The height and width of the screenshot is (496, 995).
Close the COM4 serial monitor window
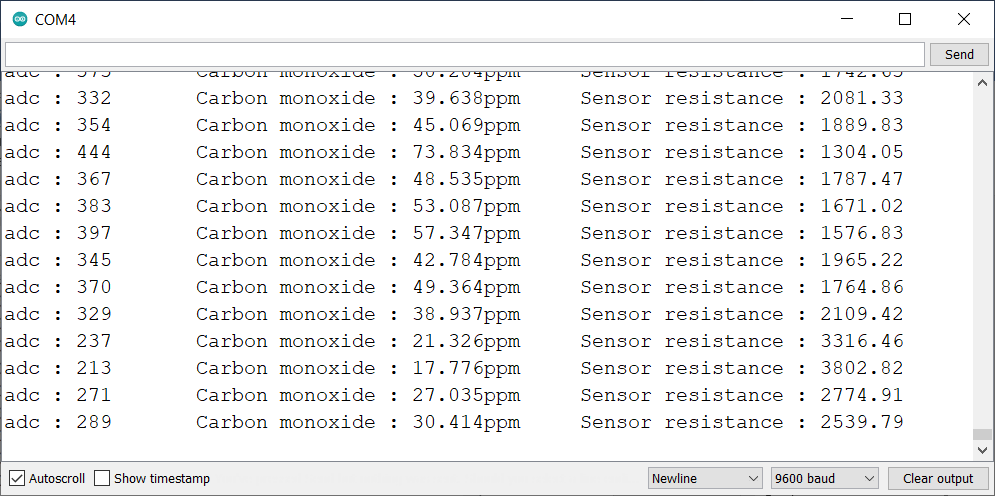point(963,20)
